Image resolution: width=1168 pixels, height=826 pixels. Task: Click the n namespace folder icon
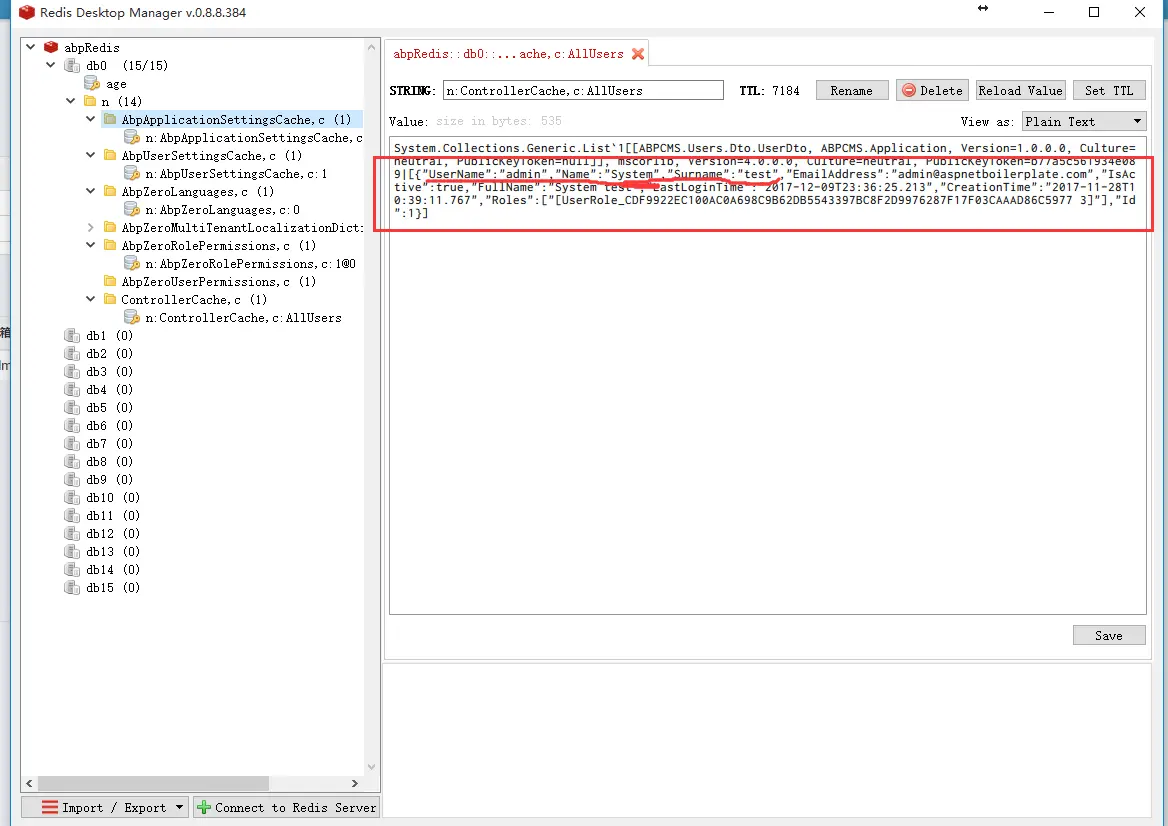[x=90, y=101]
